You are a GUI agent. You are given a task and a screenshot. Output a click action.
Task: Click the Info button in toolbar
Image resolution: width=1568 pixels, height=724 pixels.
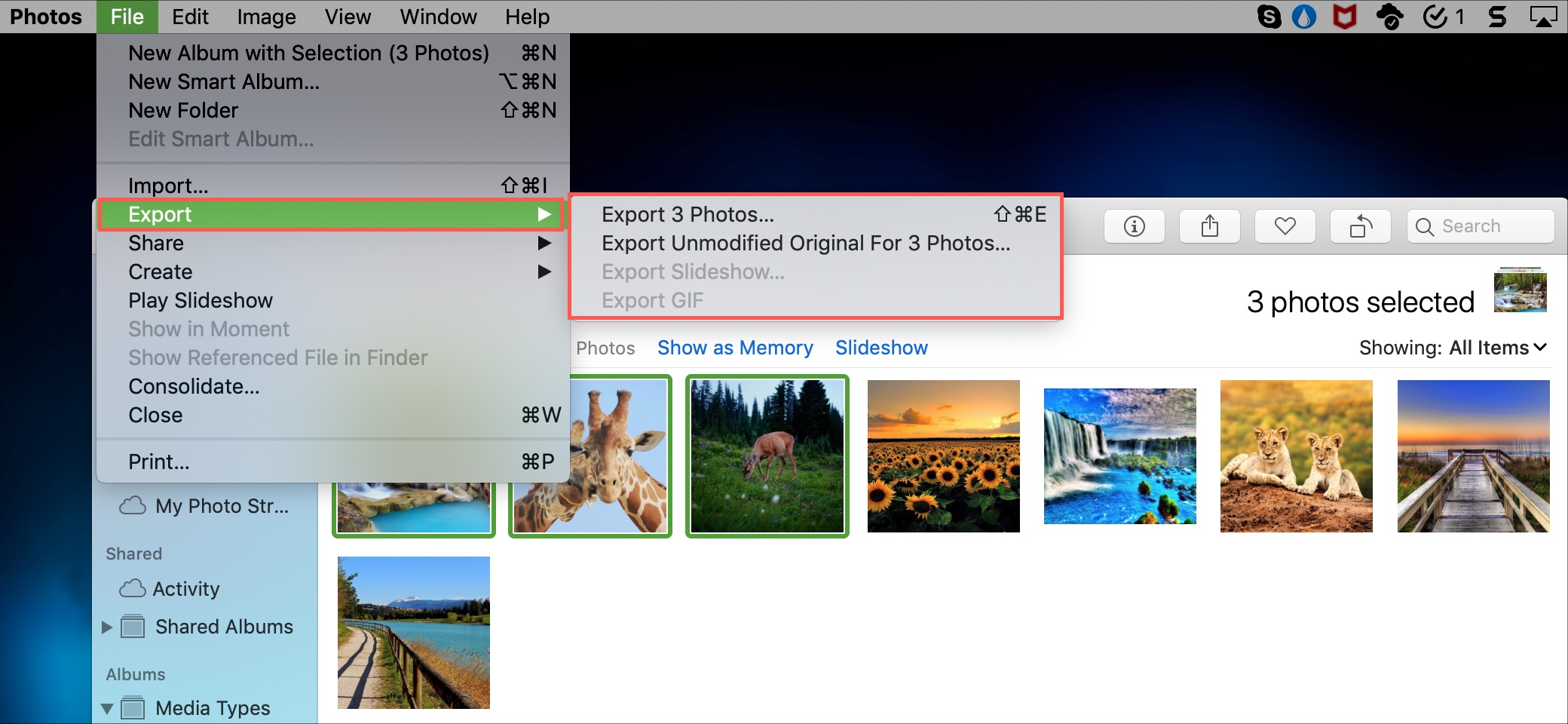[x=1135, y=226]
